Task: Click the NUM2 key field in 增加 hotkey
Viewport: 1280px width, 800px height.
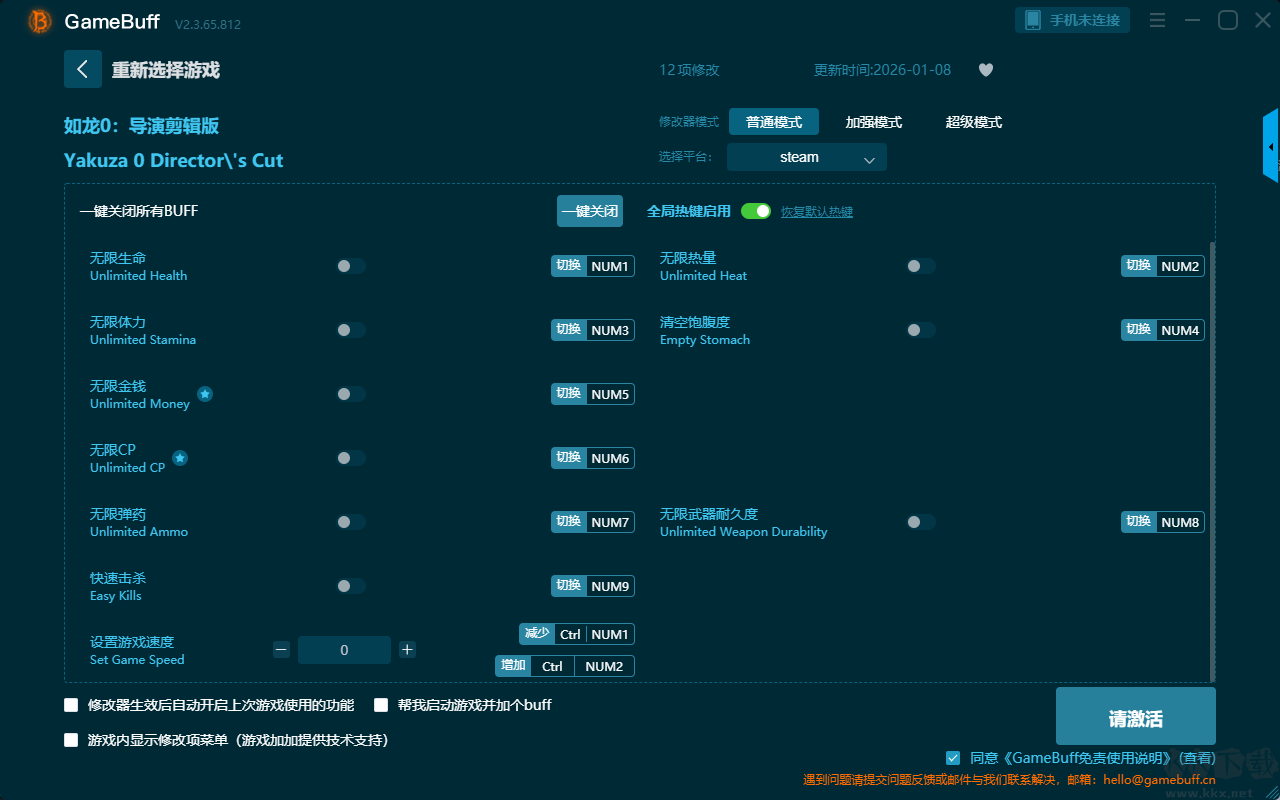Action: click(604, 666)
